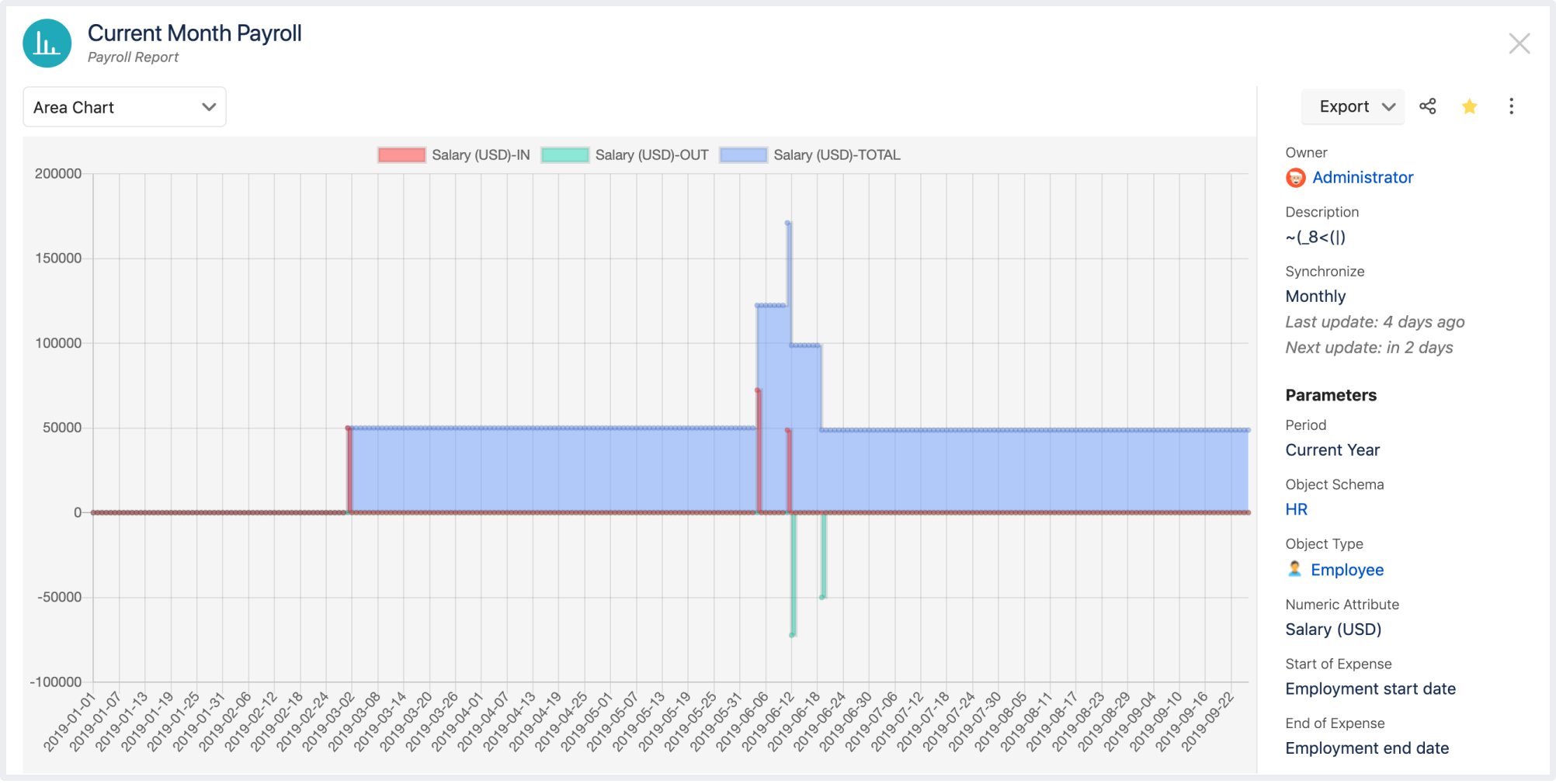Click the lowest teal Salary-OUT data point
Viewport: 1556px width, 784px height.
(x=792, y=635)
